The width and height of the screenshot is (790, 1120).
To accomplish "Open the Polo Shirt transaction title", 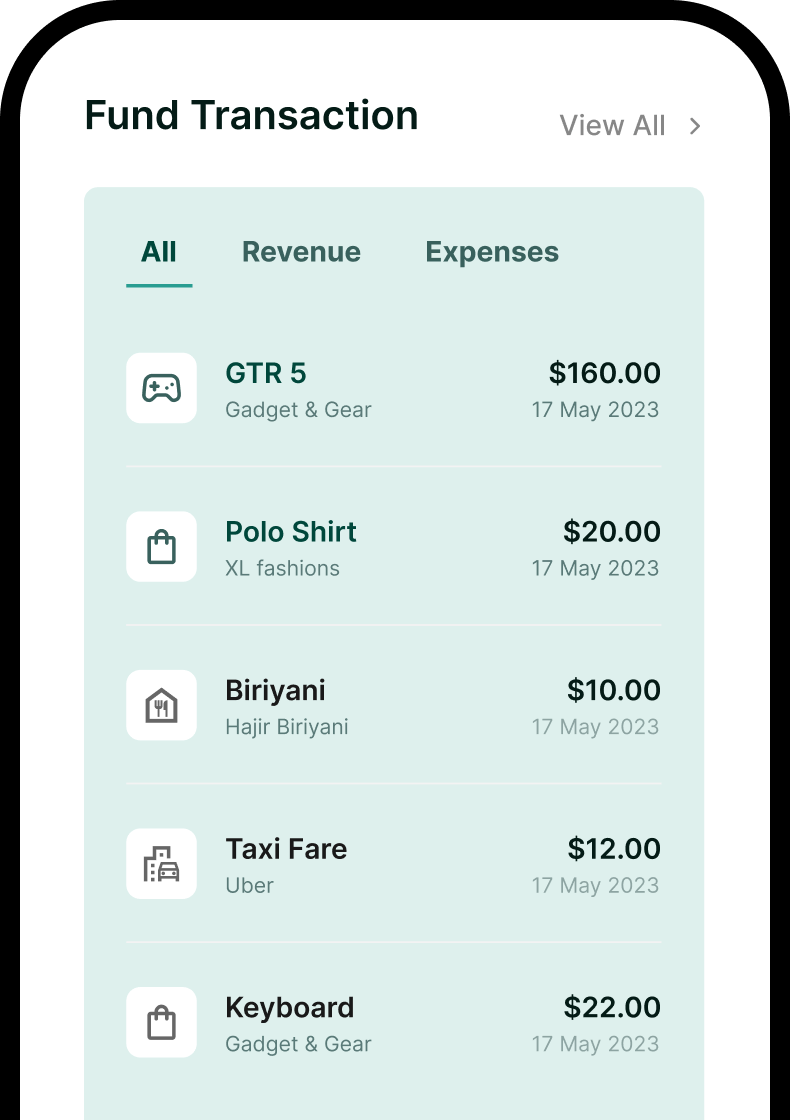I will point(291,532).
